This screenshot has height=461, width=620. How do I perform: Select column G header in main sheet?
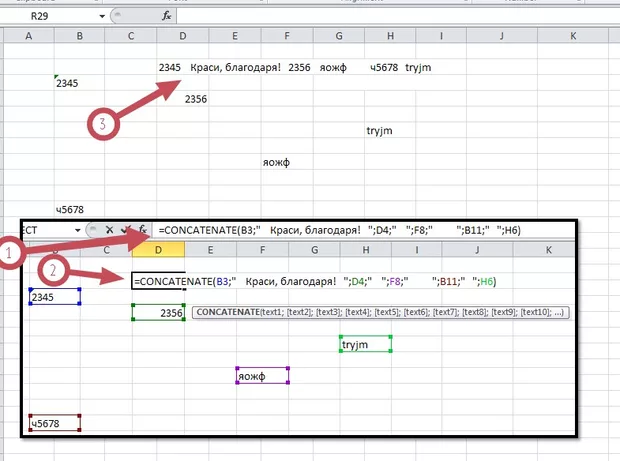pyautogui.click(x=339, y=36)
